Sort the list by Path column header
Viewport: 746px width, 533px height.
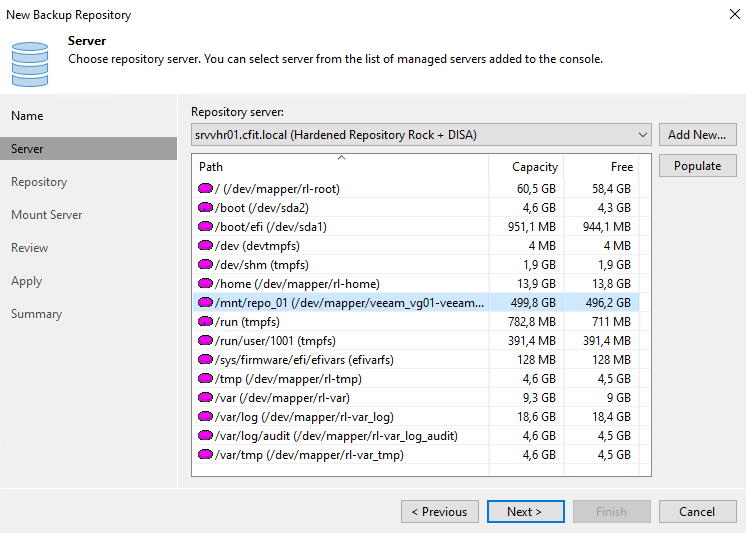point(340,167)
